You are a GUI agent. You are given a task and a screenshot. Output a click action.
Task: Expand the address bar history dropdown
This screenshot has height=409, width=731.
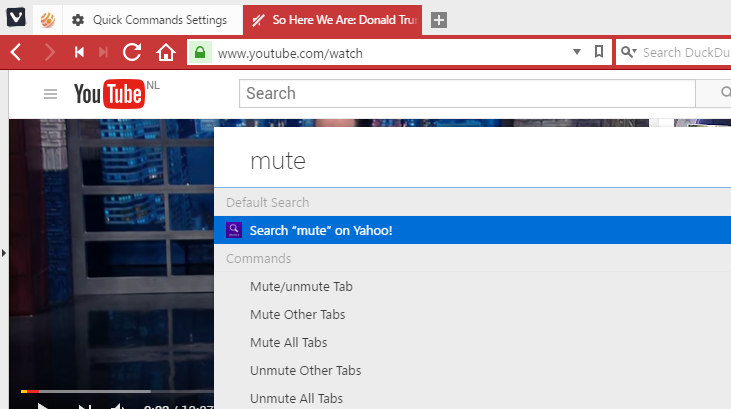pos(577,52)
